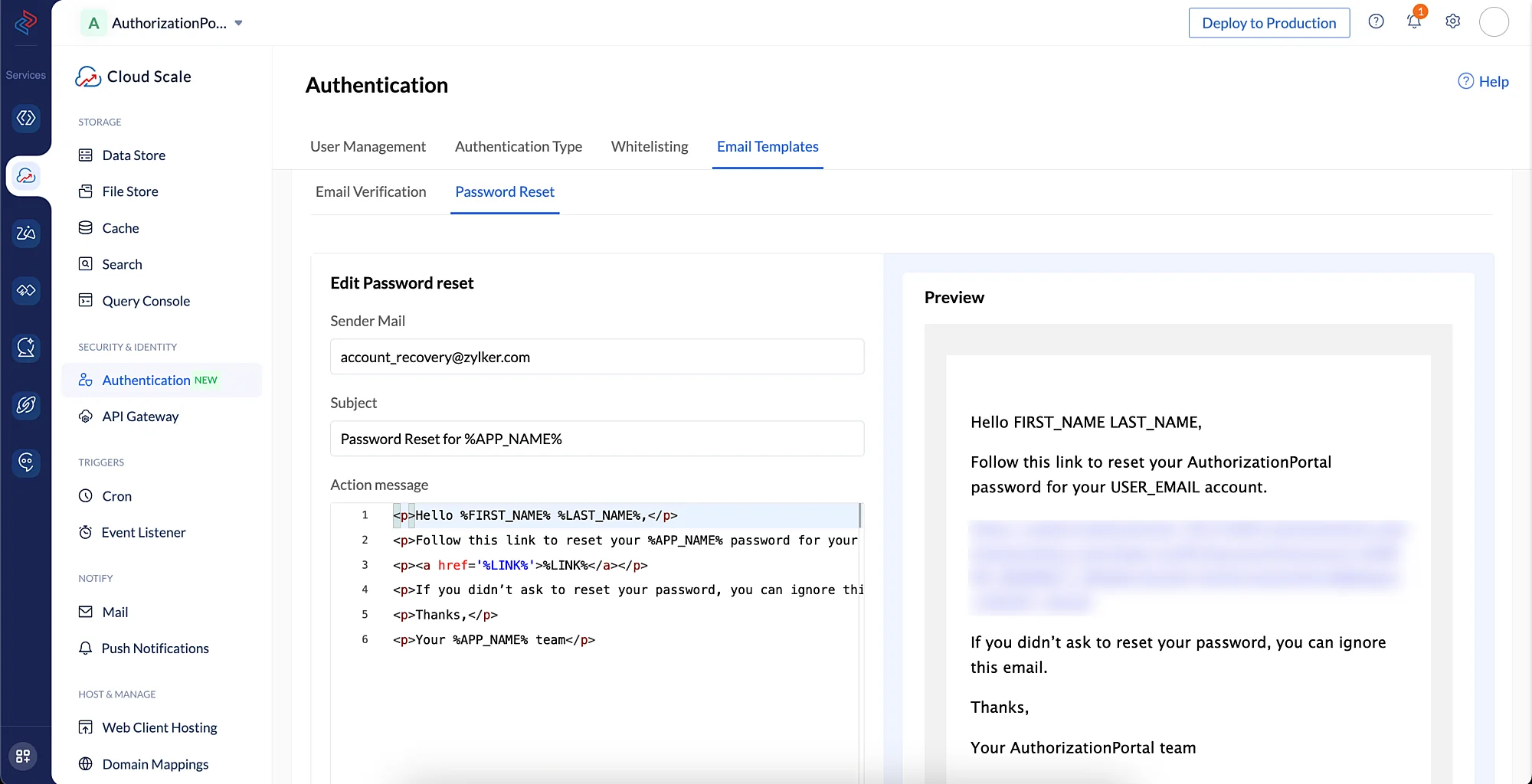Click the Search magnifier icon in sidebar

tap(86, 264)
